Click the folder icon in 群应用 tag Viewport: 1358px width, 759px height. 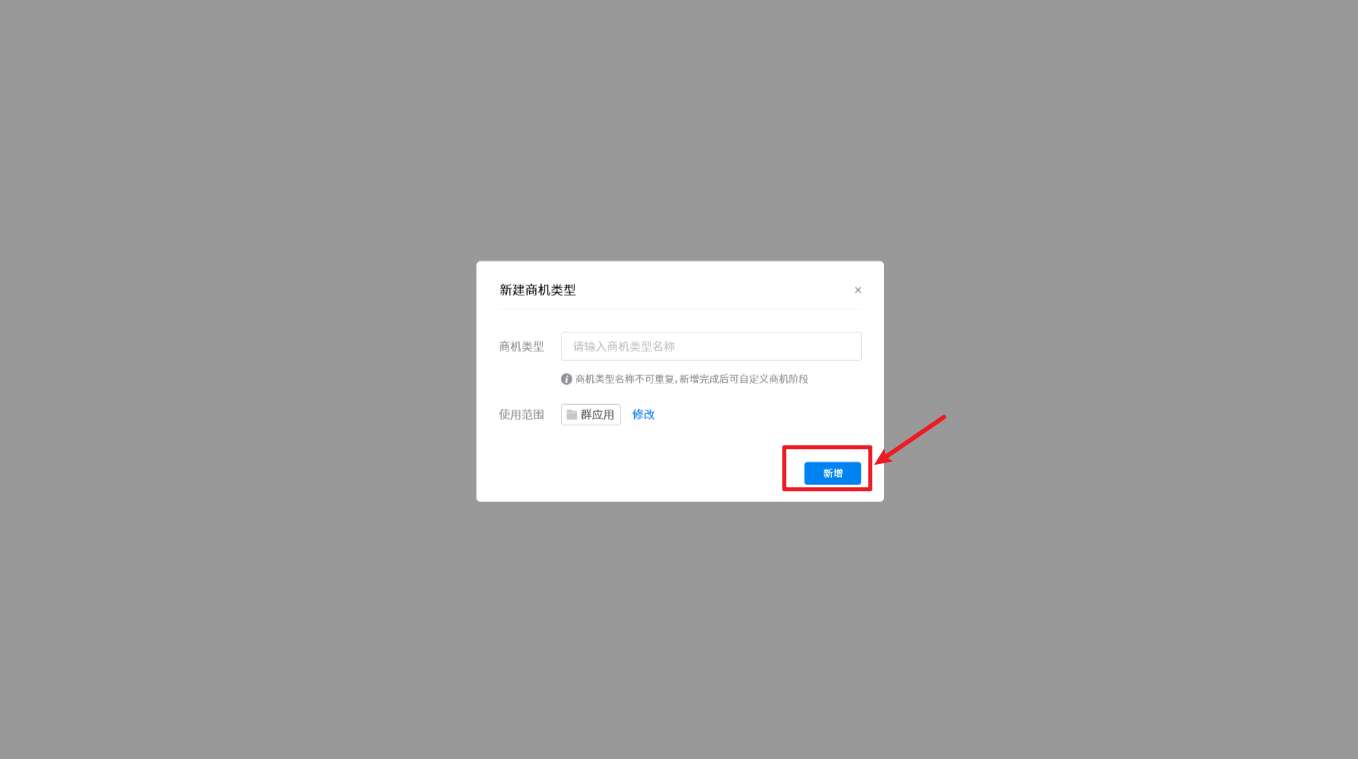coord(572,414)
